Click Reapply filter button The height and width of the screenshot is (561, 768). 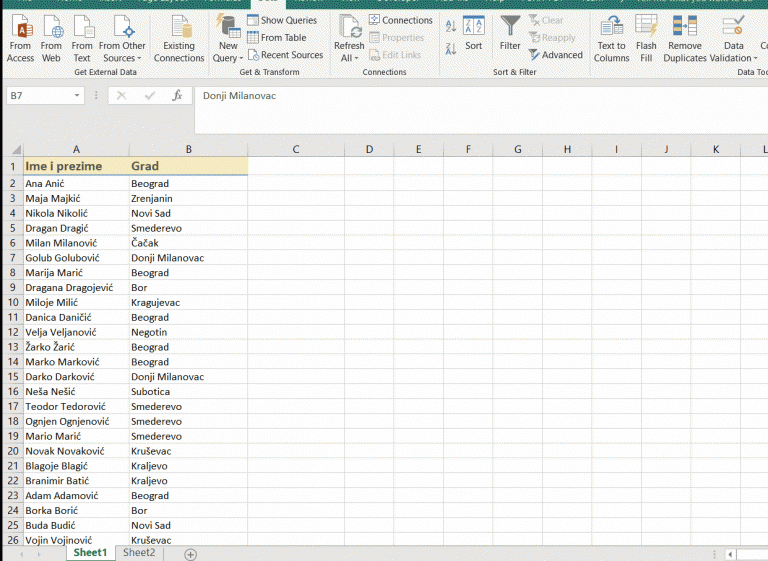[x=552, y=37]
